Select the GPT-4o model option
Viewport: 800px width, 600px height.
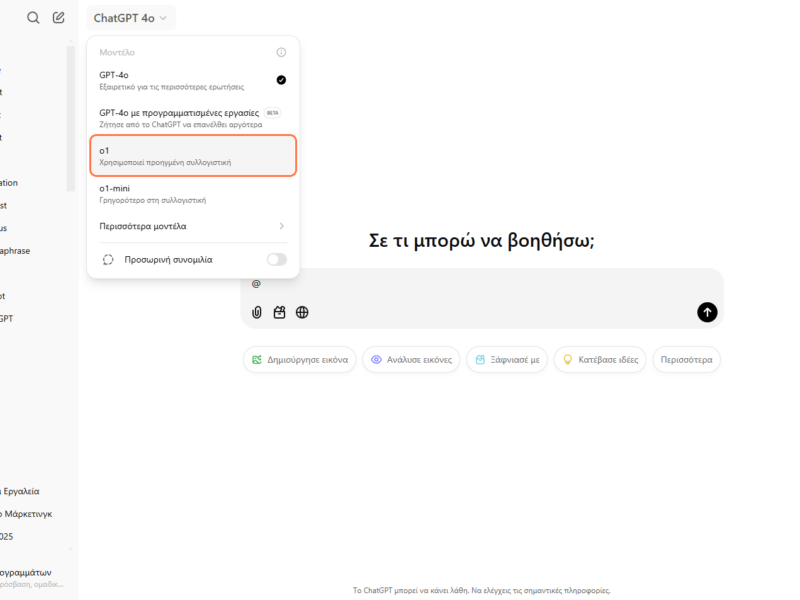tap(193, 80)
